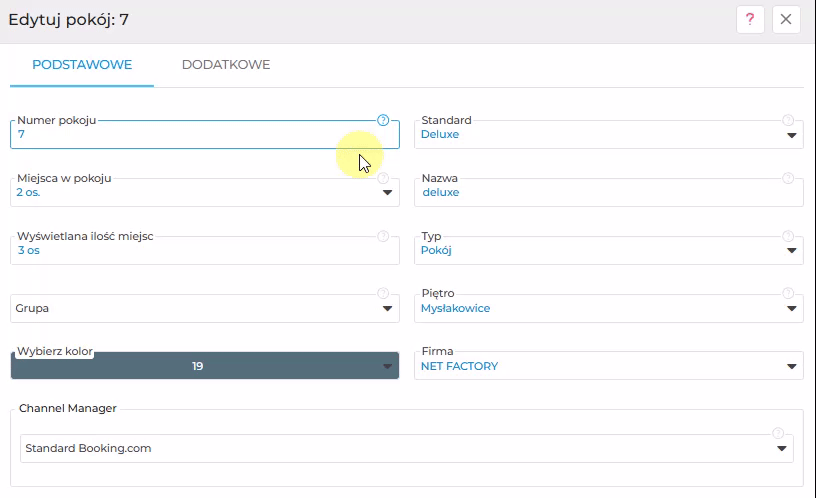The image size is (816, 498).
Task: Open the help question mark button in header
Action: [x=750, y=20]
